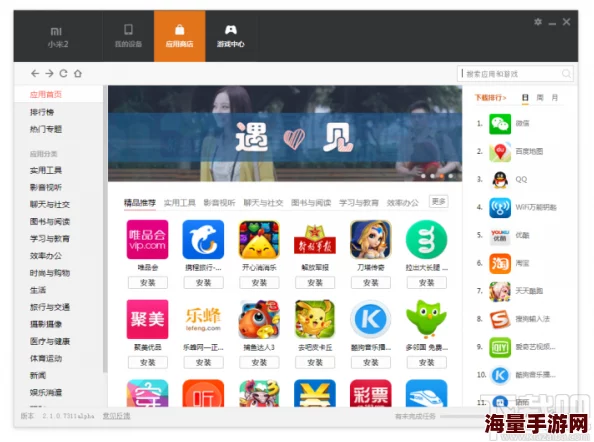
Task: Open the 聚美优品 app icon
Action: (147, 319)
